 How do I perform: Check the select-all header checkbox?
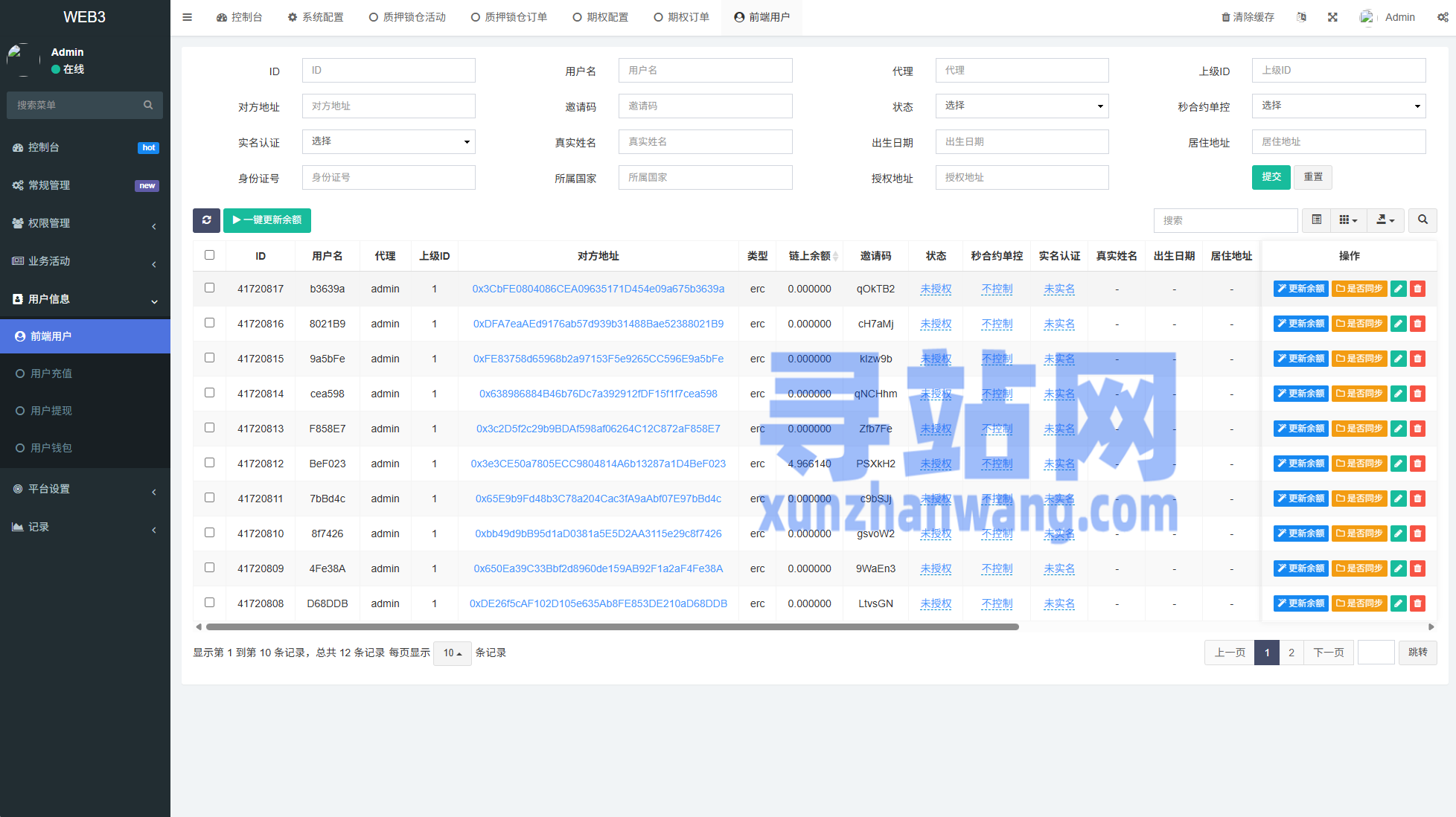[x=209, y=255]
